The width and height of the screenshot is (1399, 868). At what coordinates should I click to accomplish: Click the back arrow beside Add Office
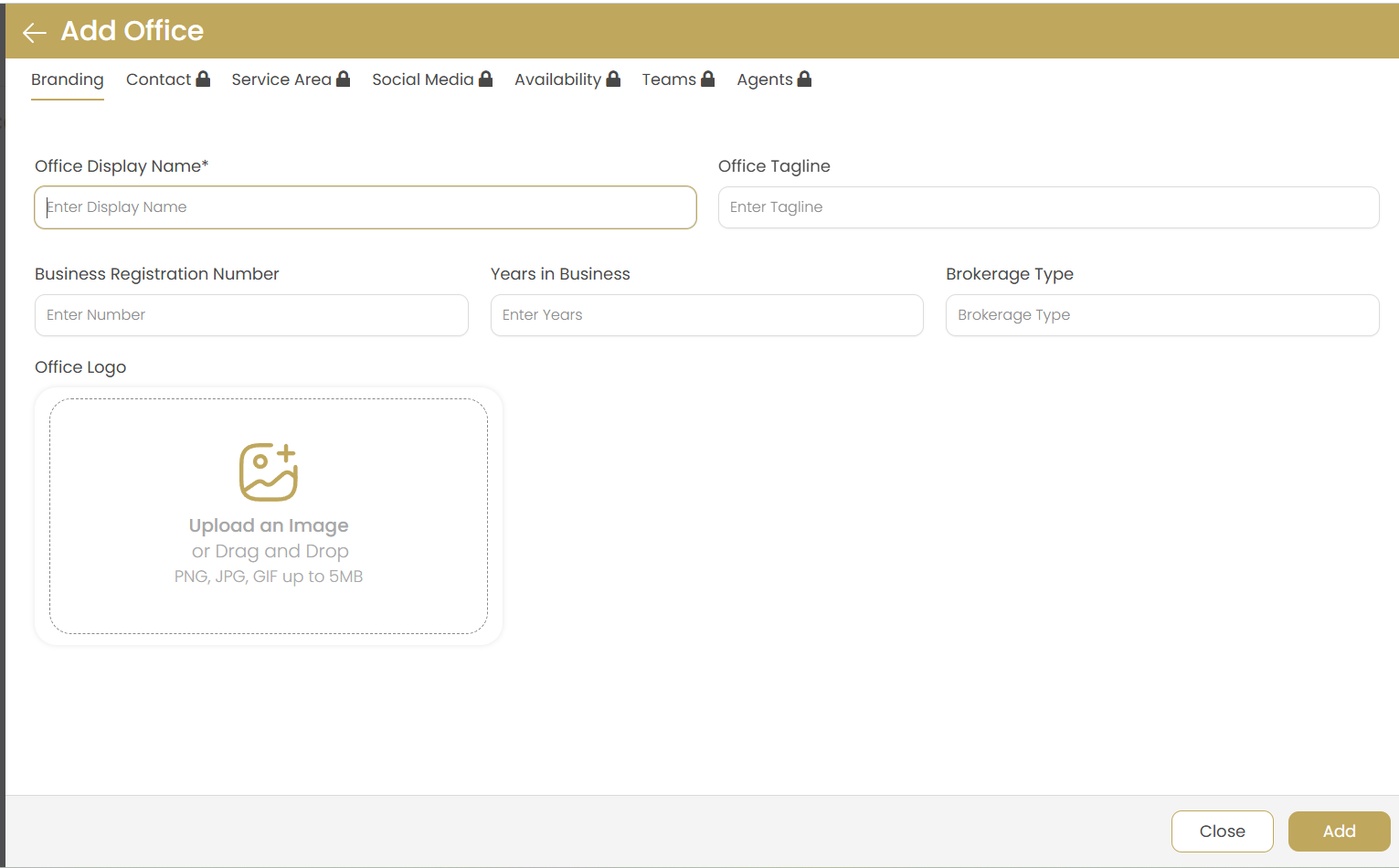pyautogui.click(x=34, y=32)
